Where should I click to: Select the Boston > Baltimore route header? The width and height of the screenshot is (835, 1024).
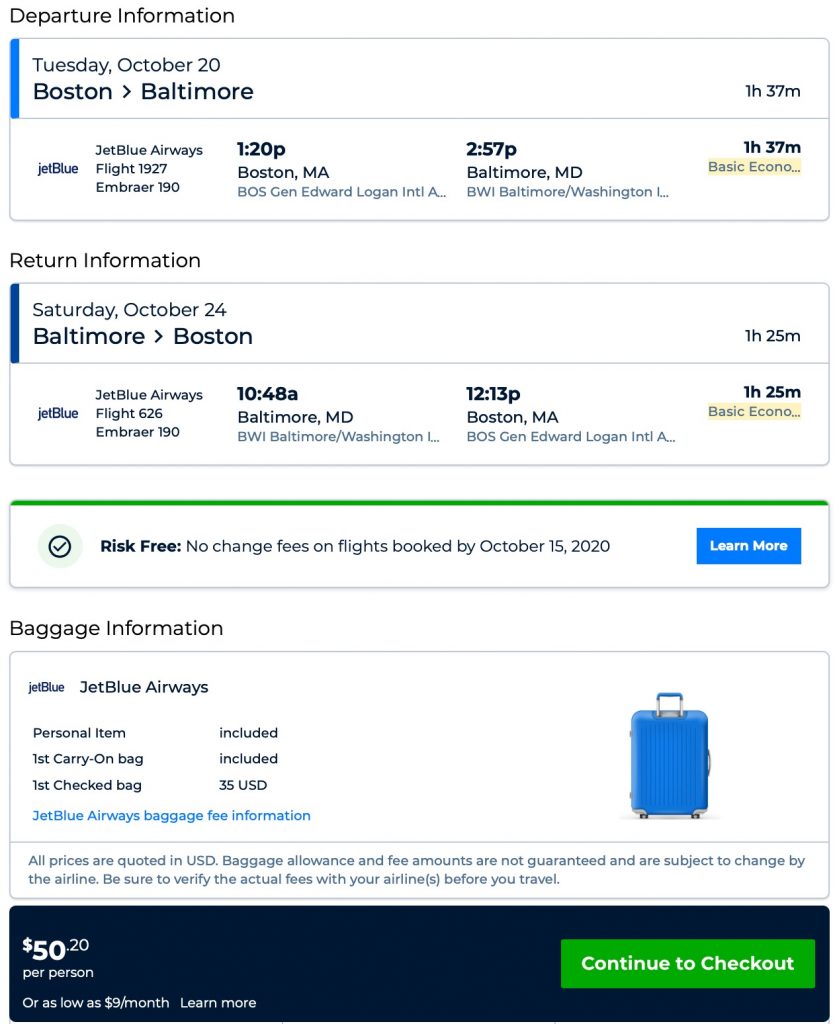click(143, 92)
